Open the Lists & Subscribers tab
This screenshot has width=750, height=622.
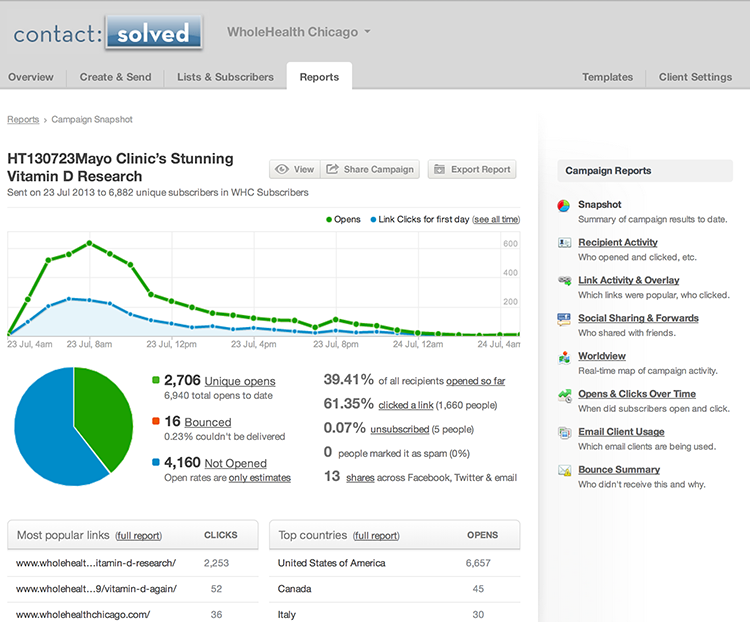click(225, 77)
